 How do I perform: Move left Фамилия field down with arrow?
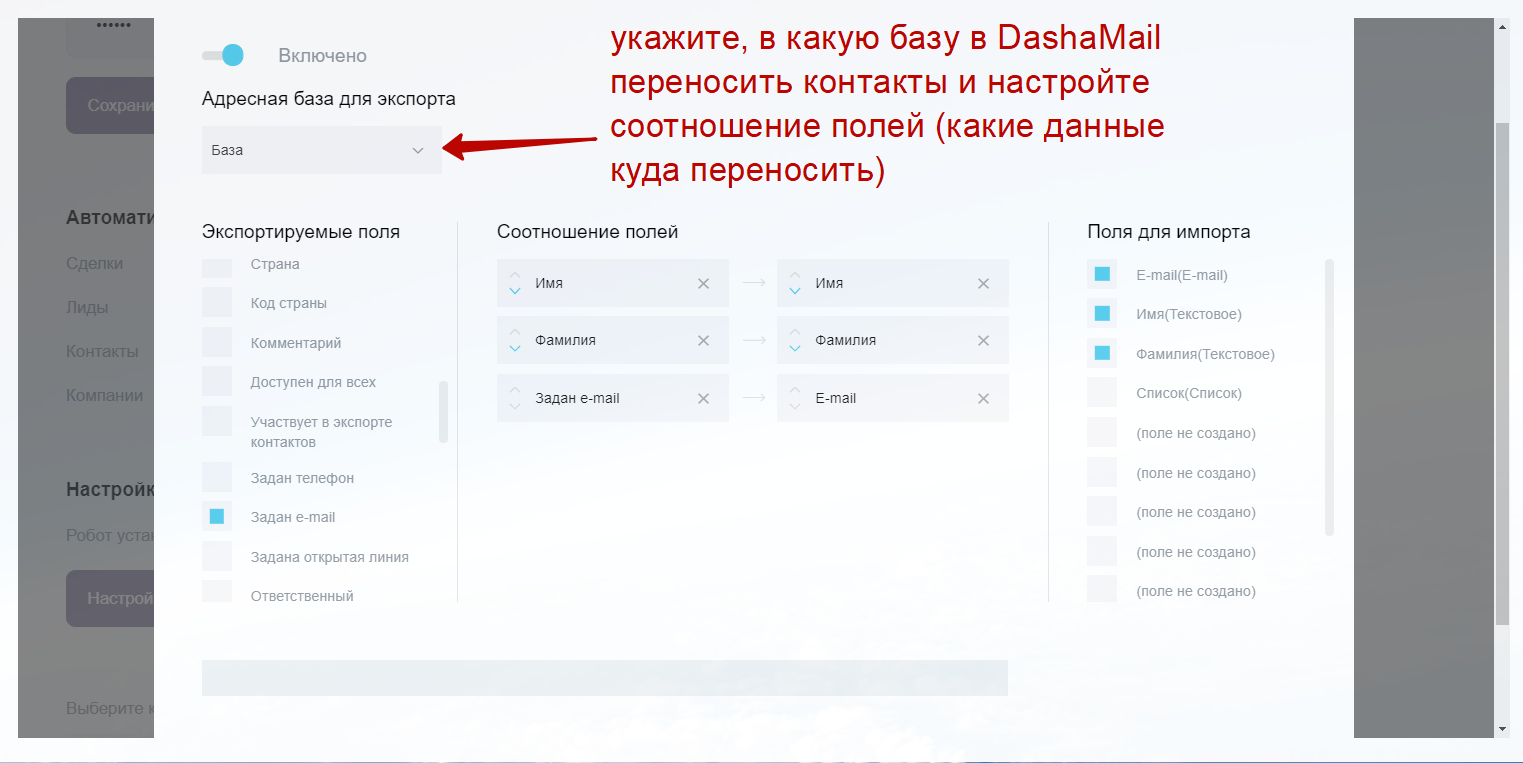click(x=515, y=348)
